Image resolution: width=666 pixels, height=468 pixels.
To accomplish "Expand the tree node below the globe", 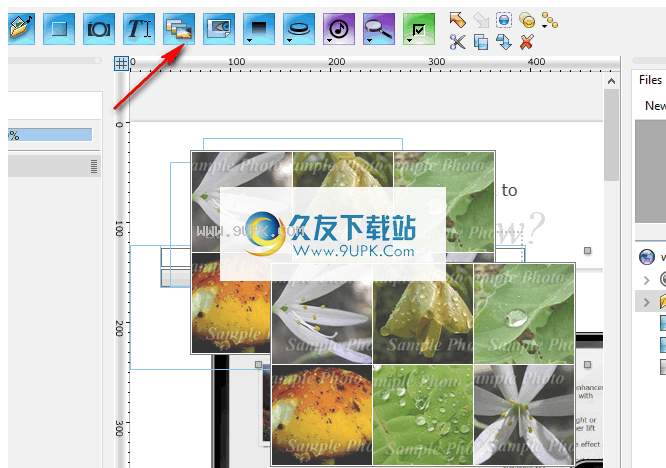I will 646,280.
